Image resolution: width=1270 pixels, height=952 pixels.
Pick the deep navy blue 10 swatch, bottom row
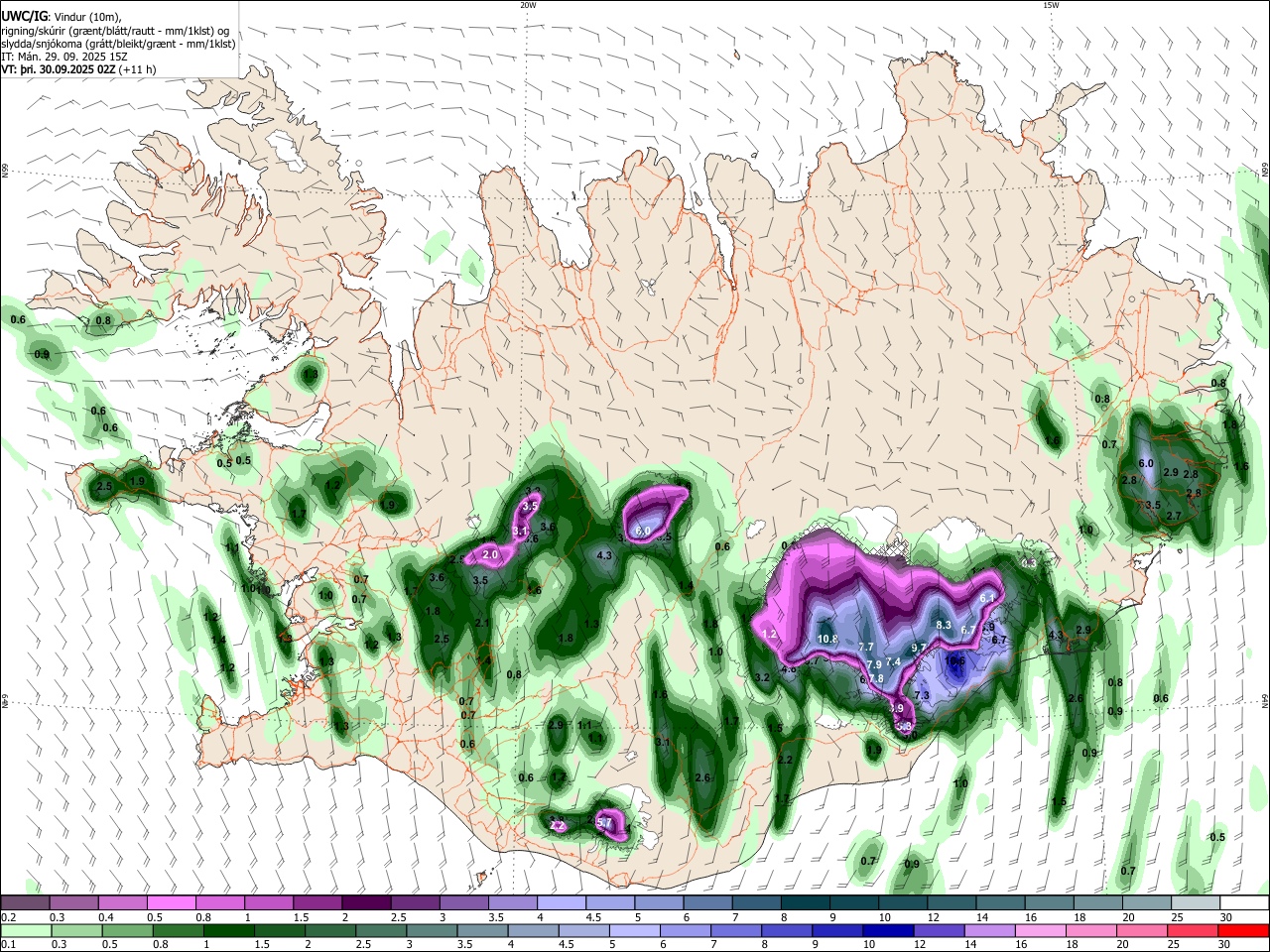pyautogui.click(x=888, y=930)
